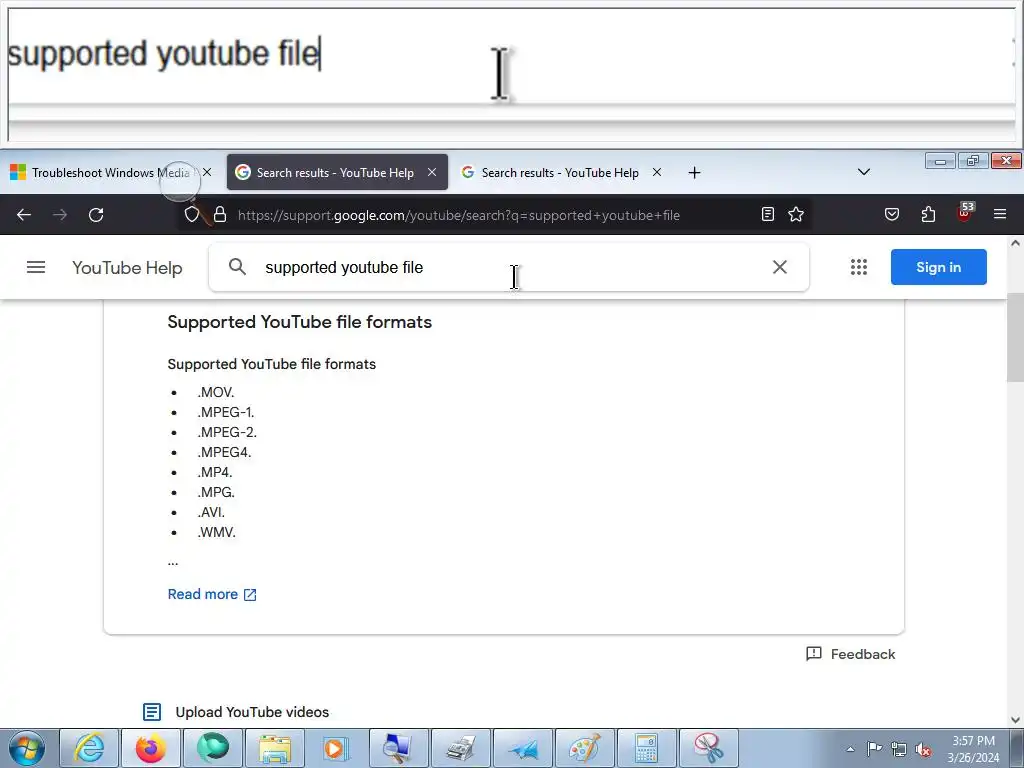Open a new tab with the plus button

click(x=694, y=172)
